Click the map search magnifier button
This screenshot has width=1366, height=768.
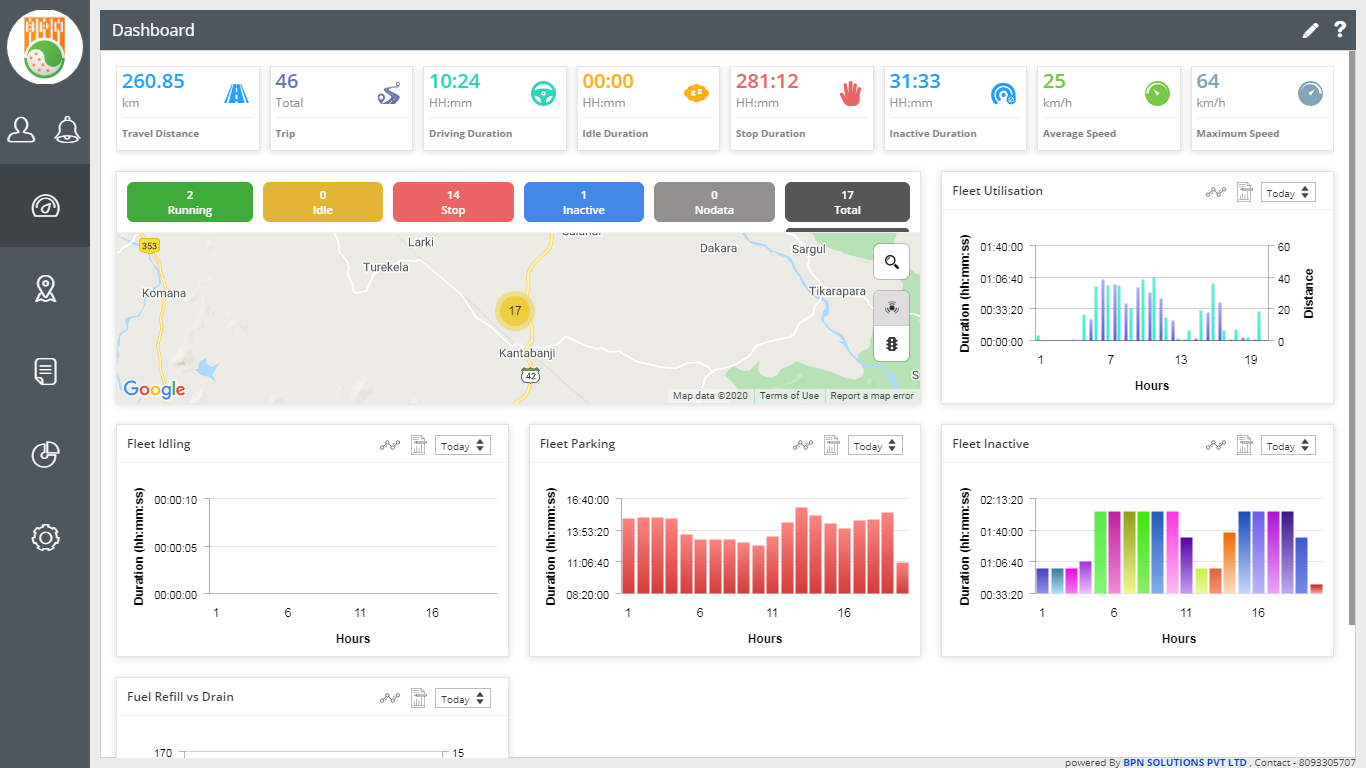(891, 262)
